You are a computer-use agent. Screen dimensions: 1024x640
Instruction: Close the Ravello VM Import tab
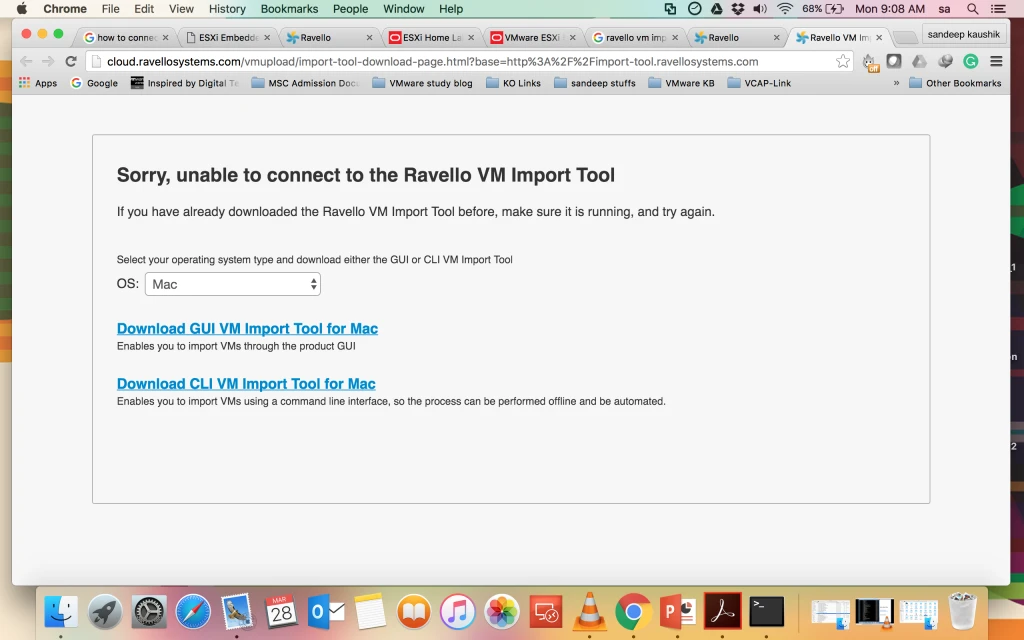[879, 38]
